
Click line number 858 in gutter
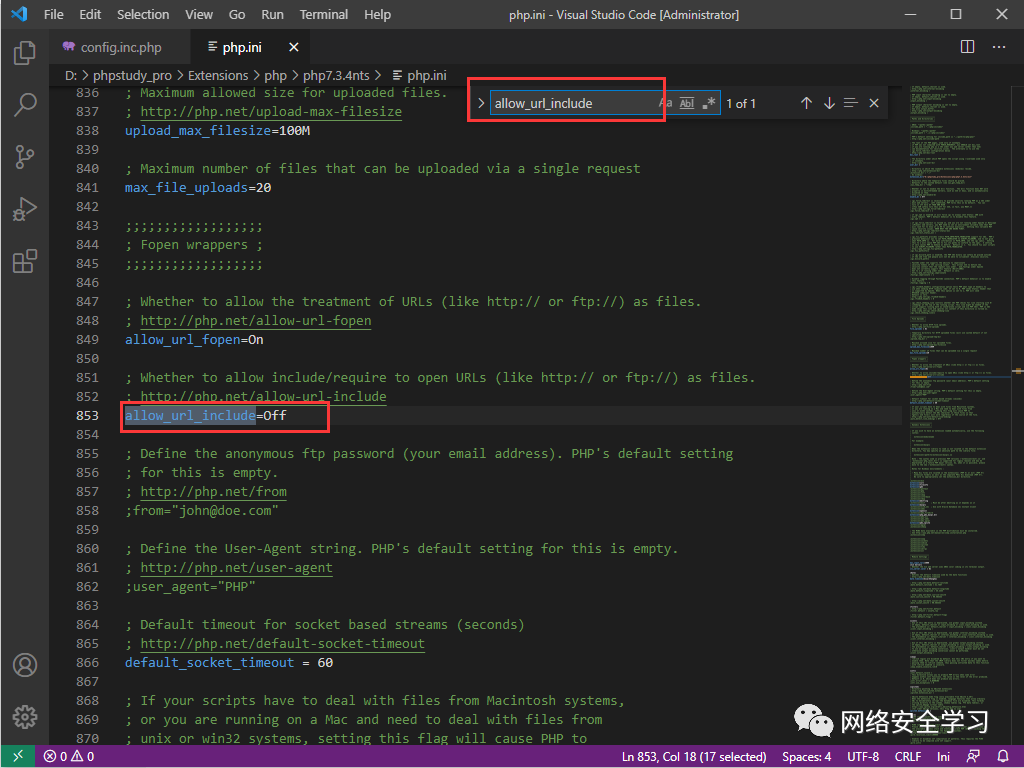87,511
